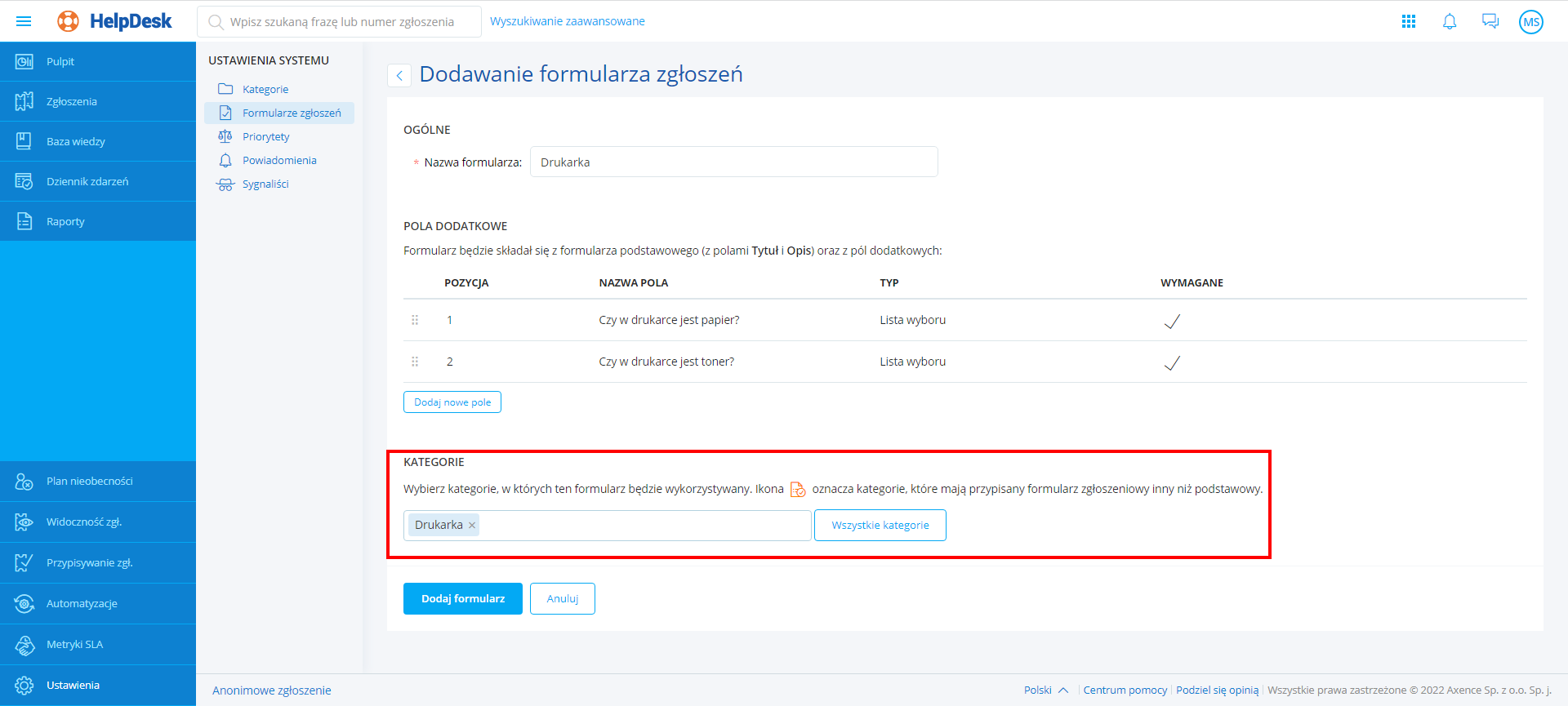Click the Dodaj formularz button
Image resolution: width=1568 pixels, height=706 pixels.
tap(463, 599)
